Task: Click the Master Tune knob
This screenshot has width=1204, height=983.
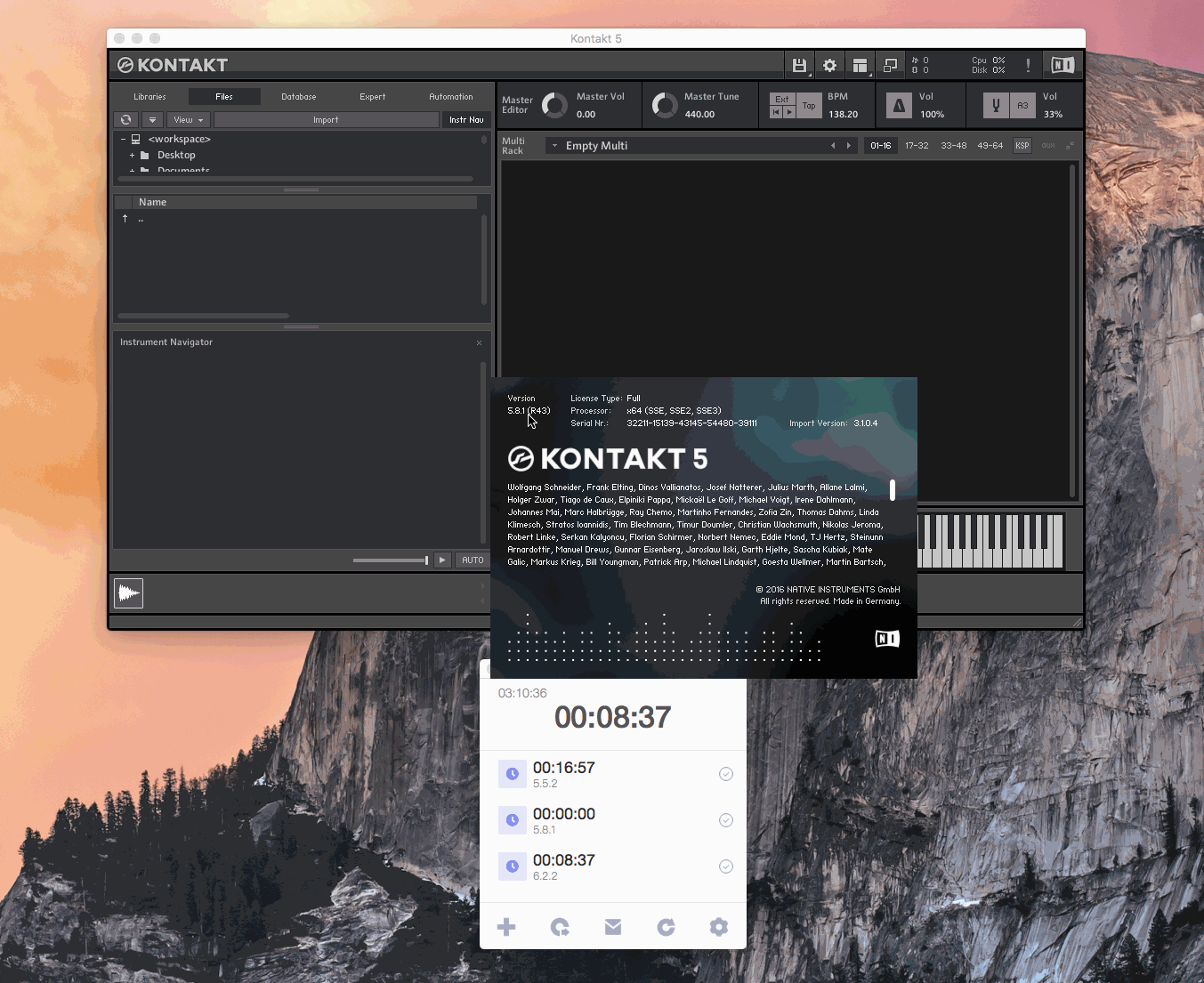Action: [665, 105]
